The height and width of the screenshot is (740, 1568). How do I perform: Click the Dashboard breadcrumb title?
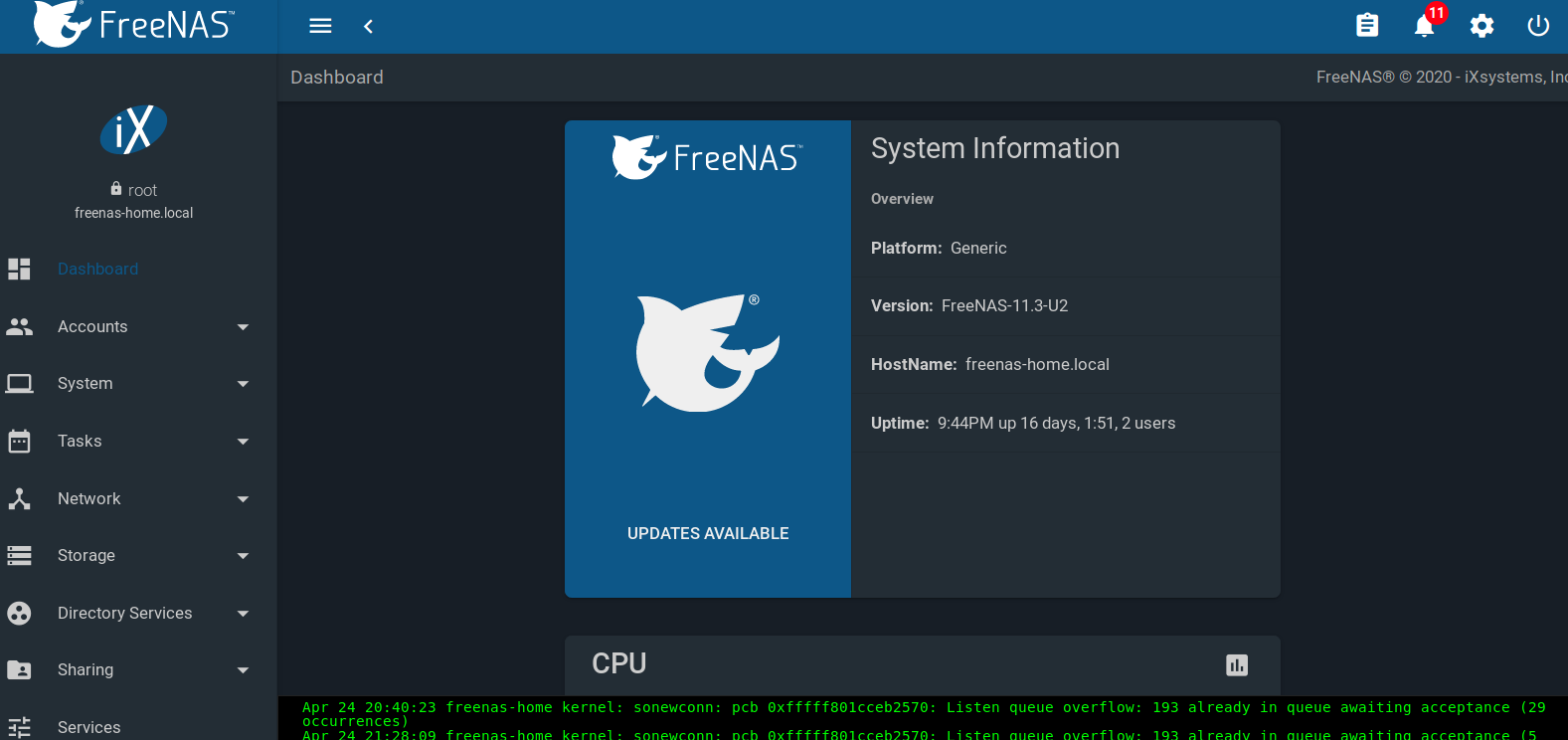pyautogui.click(x=337, y=77)
